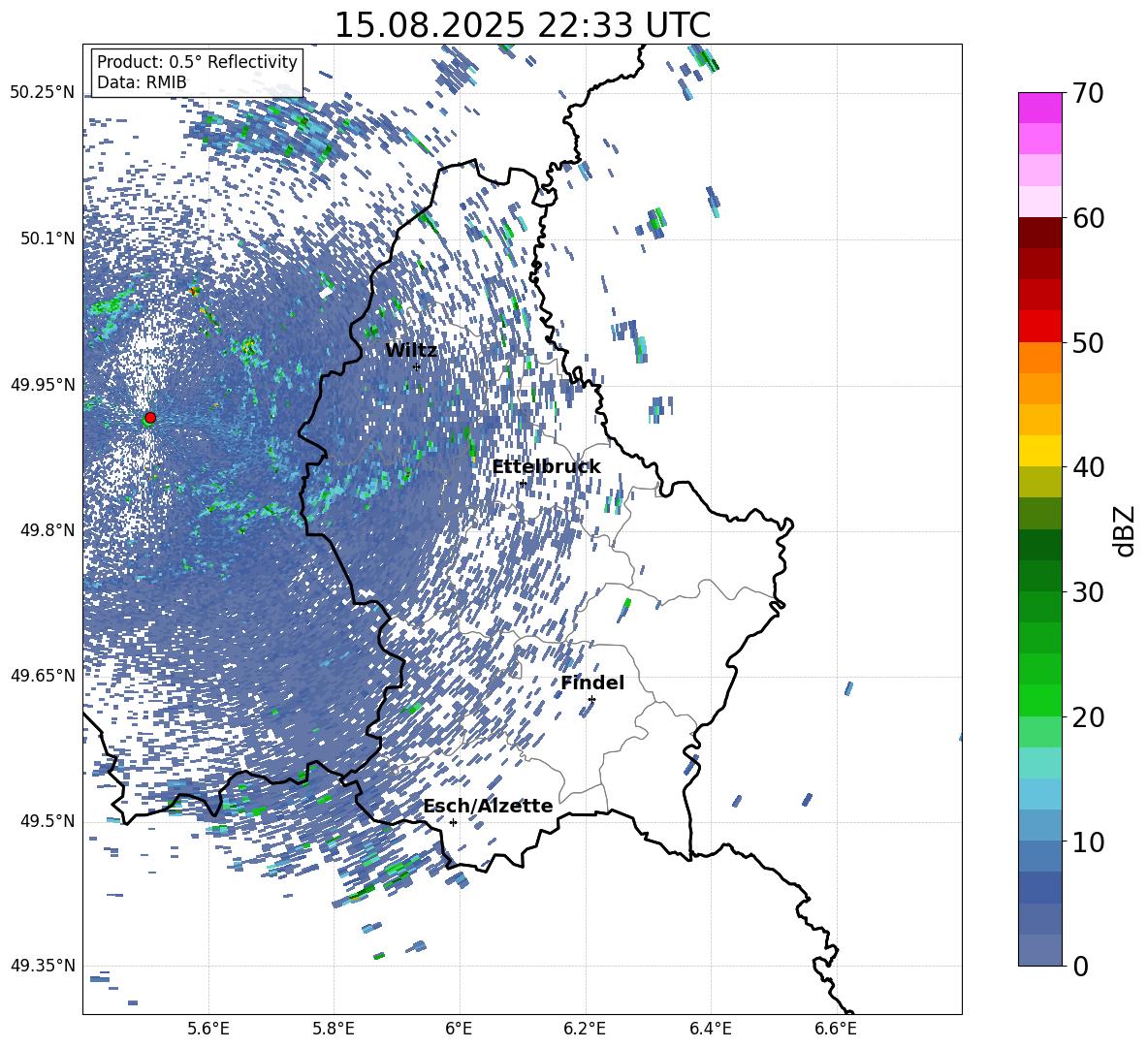Click 'Product: 0.5° Reflectivity' text

[x=197, y=61]
